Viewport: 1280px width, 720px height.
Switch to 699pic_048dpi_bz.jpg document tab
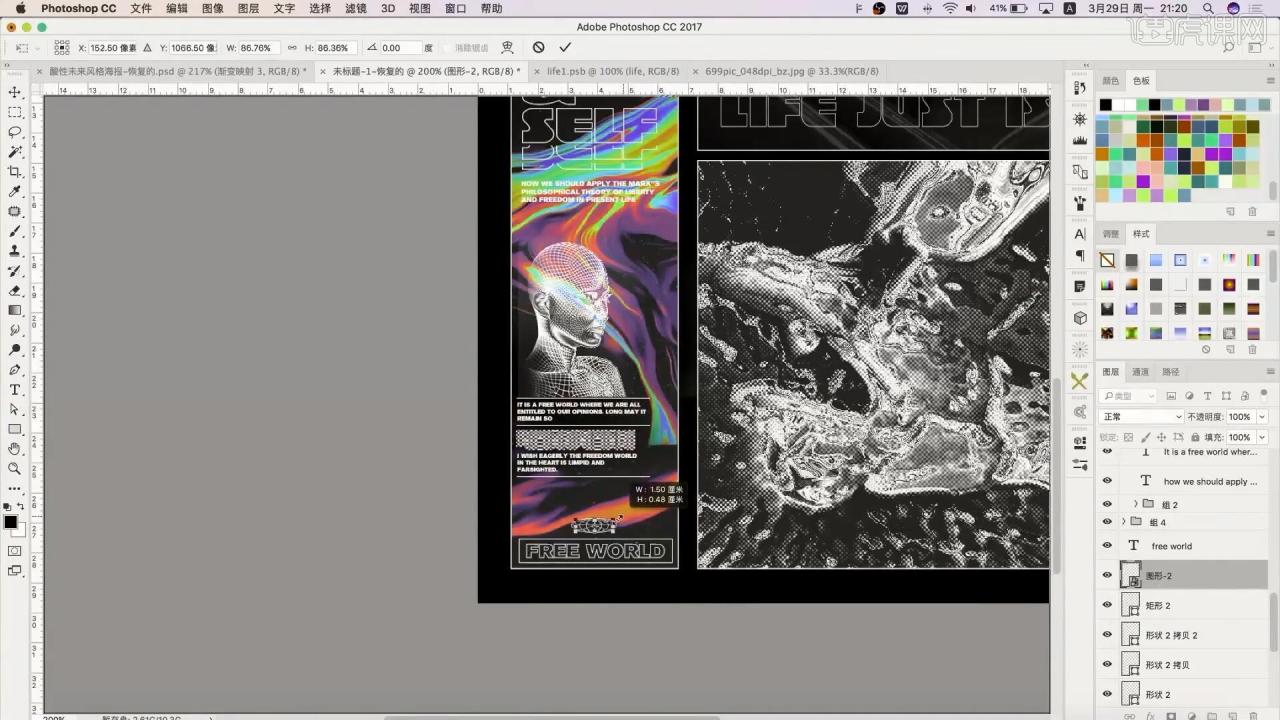click(792, 71)
